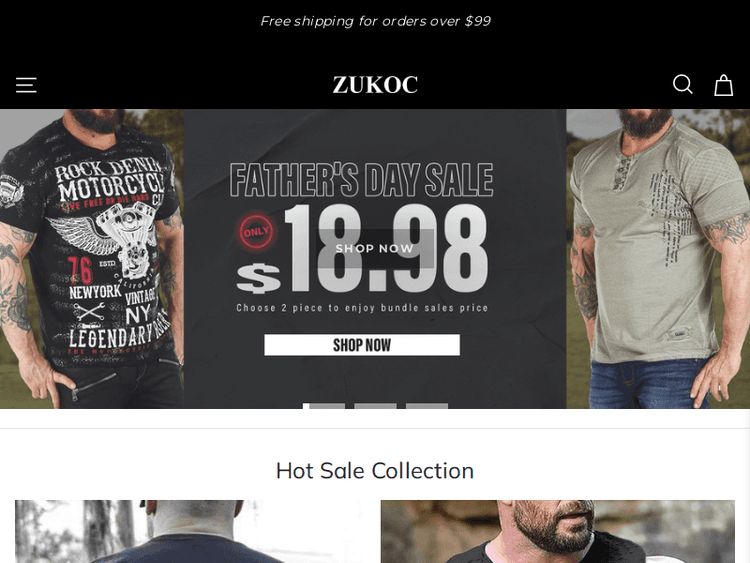Image resolution: width=750 pixels, height=563 pixels.
Task: Click the ZUKOC logo
Action: tap(375, 85)
